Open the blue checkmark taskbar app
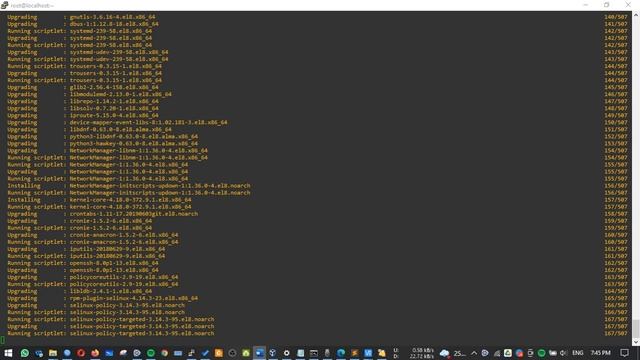Image resolution: width=640 pixels, height=360 pixels. click(x=205, y=353)
